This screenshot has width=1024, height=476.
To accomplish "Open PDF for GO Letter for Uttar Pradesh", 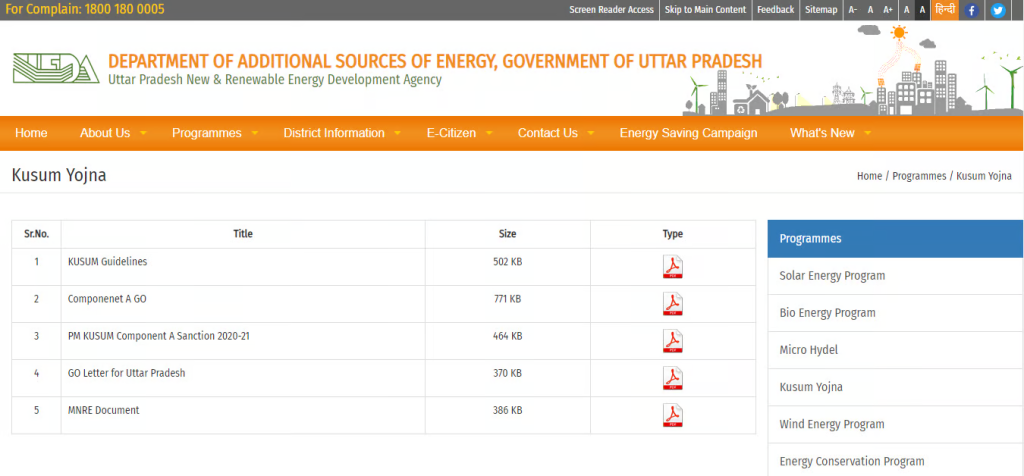I will (x=673, y=379).
